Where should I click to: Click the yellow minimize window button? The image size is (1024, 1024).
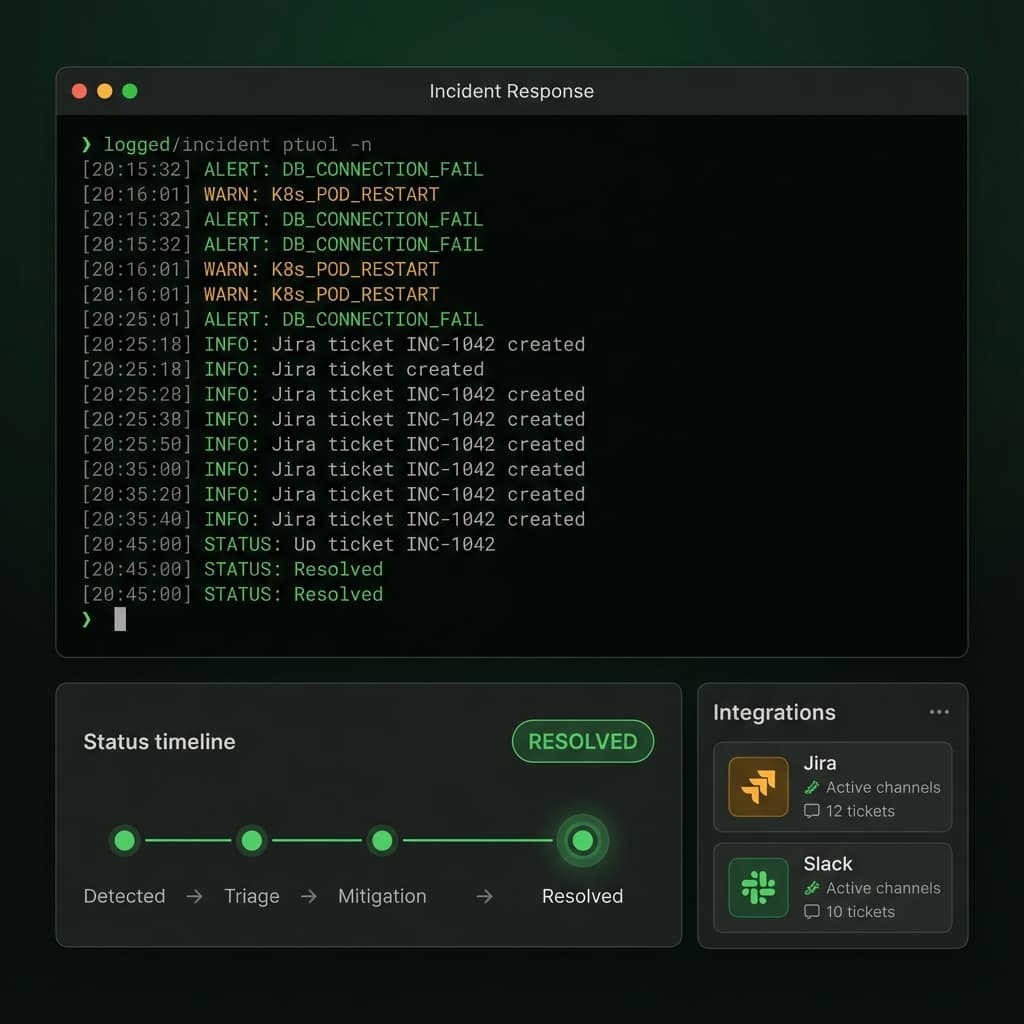click(x=105, y=91)
